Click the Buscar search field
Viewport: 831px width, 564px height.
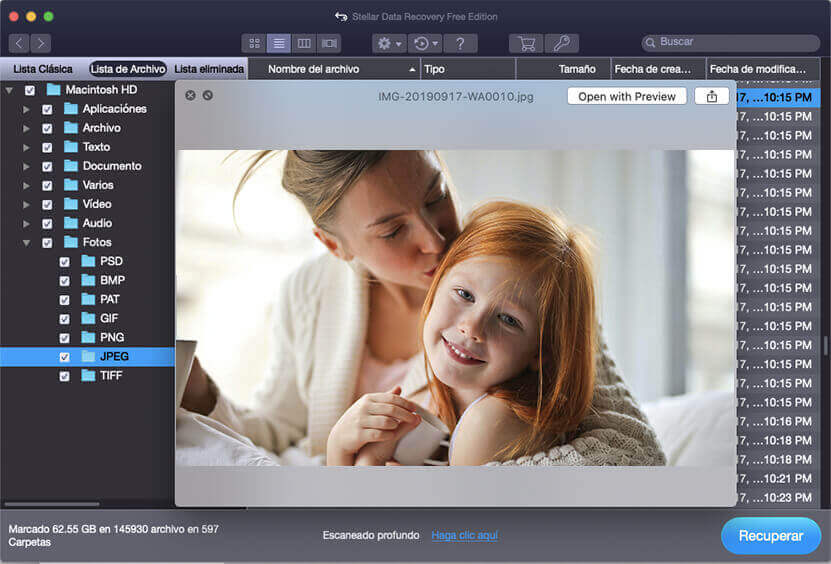point(735,43)
